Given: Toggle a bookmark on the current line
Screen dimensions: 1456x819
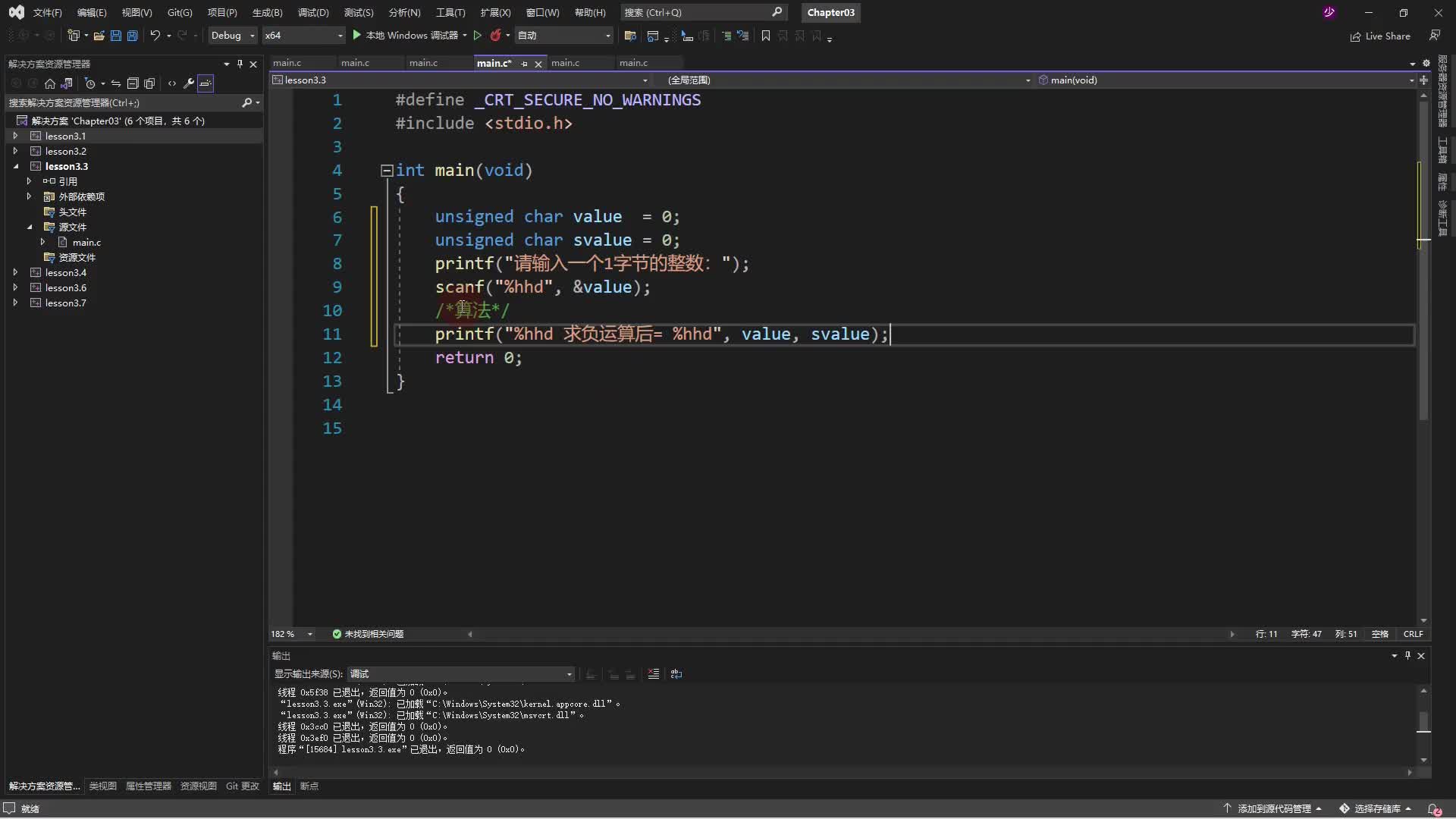Looking at the screenshot, I should (766, 36).
